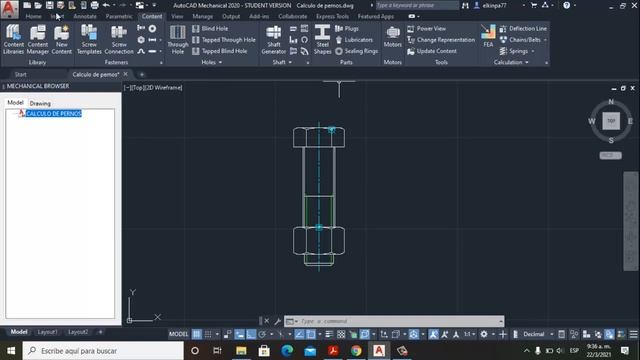Toggle Show Lineweight
The width and height of the screenshot is (640, 360).
[x=329, y=334]
